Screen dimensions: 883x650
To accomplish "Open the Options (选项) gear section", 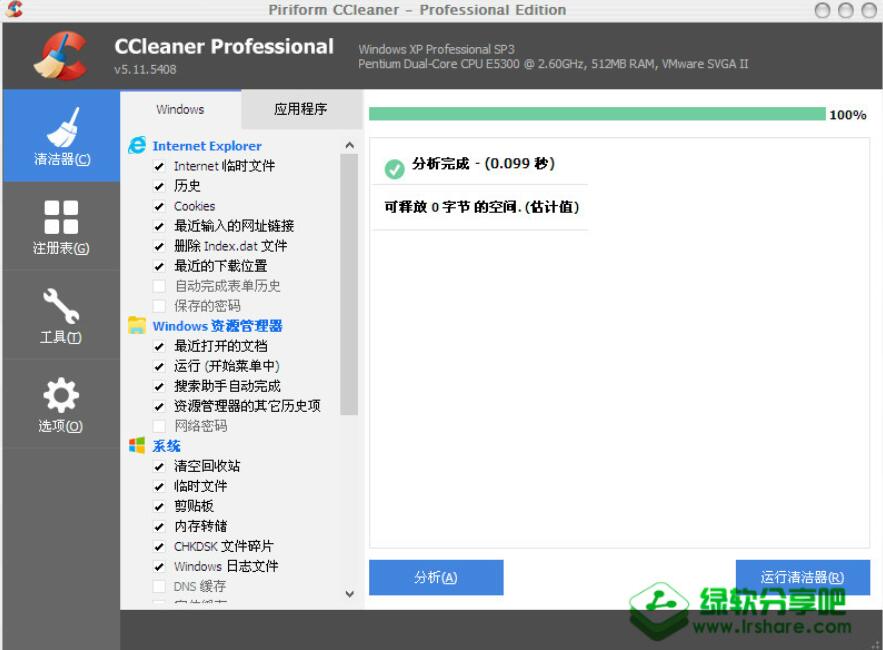I will 61,404.
